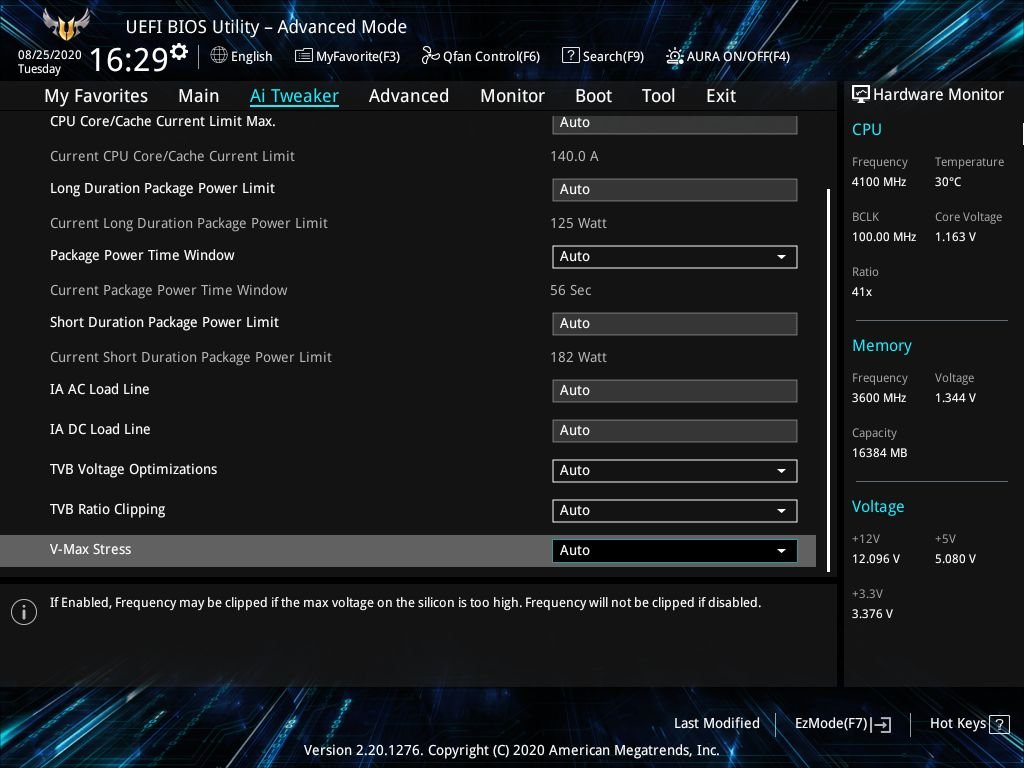Click the EzMode exit arrow icon

coord(881,724)
